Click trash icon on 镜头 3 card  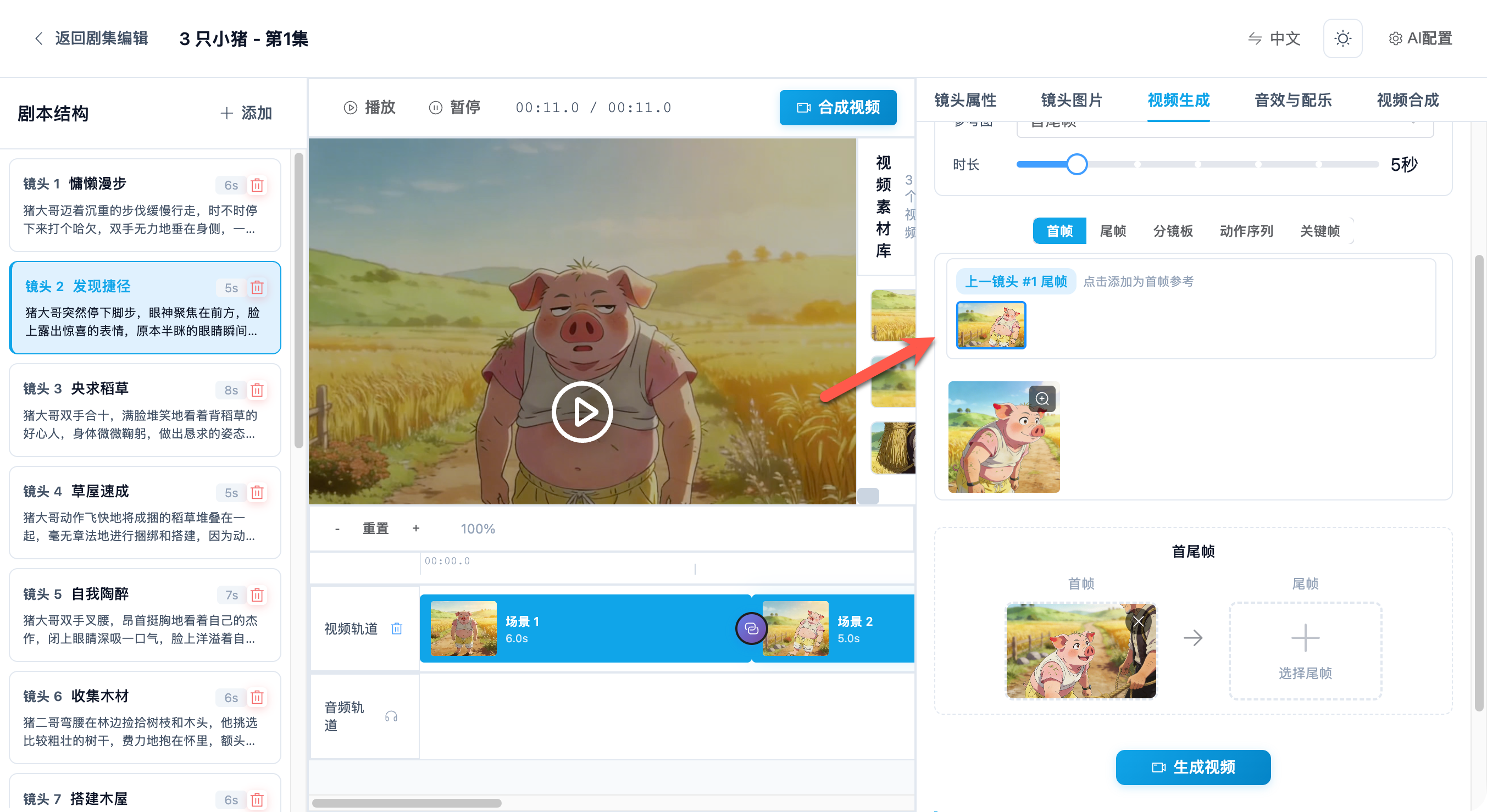[x=258, y=390]
